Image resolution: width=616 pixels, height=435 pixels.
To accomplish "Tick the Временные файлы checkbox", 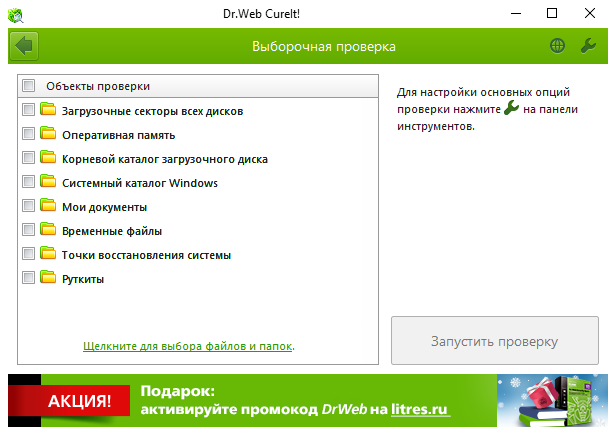I will pyautogui.click(x=28, y=229).
